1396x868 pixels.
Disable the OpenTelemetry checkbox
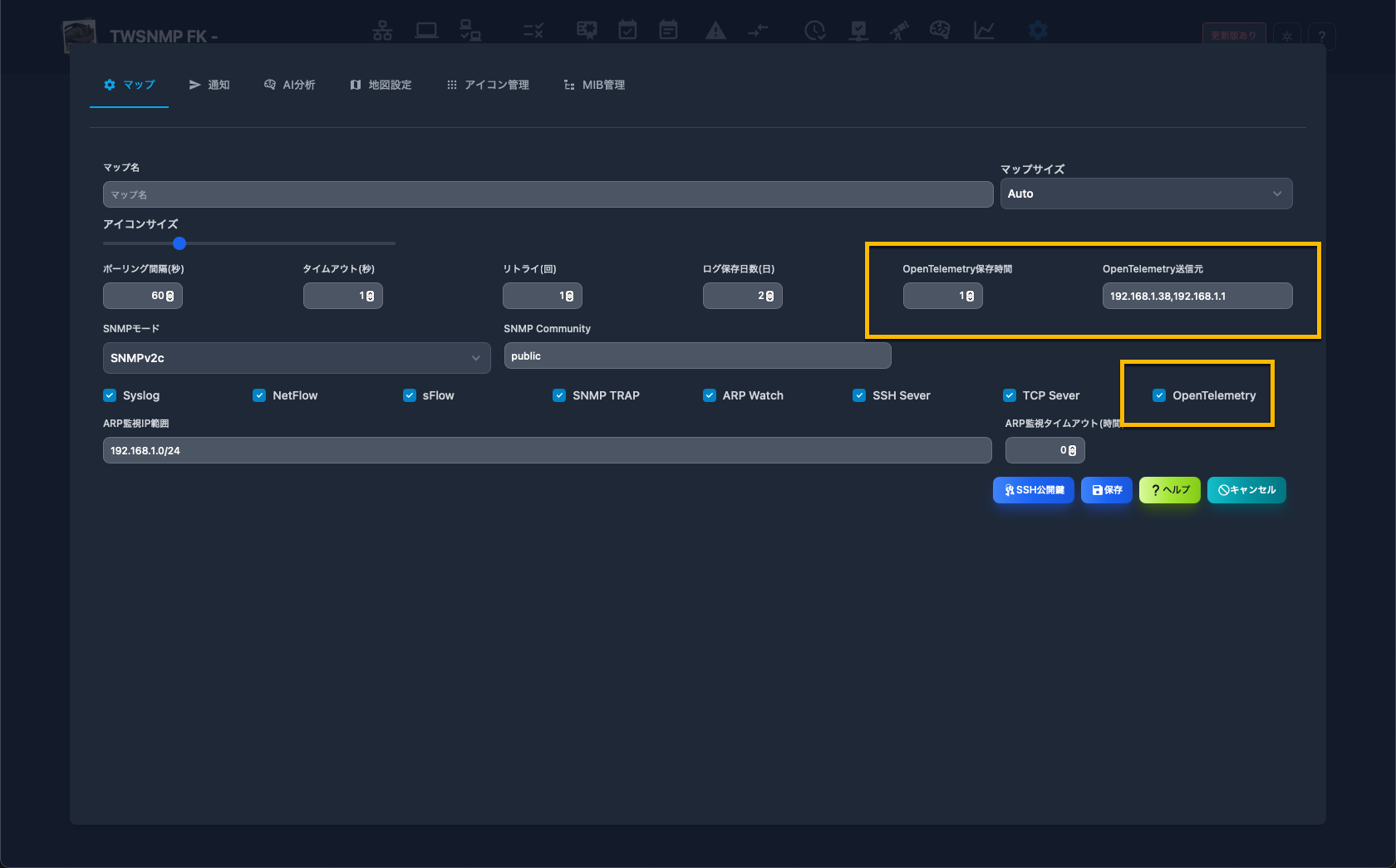[x=1159, y=395]
